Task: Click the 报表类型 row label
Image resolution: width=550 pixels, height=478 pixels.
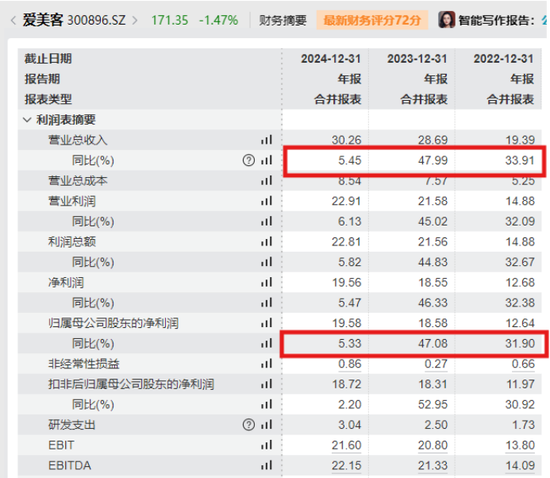Action: (x=48, y=99)
